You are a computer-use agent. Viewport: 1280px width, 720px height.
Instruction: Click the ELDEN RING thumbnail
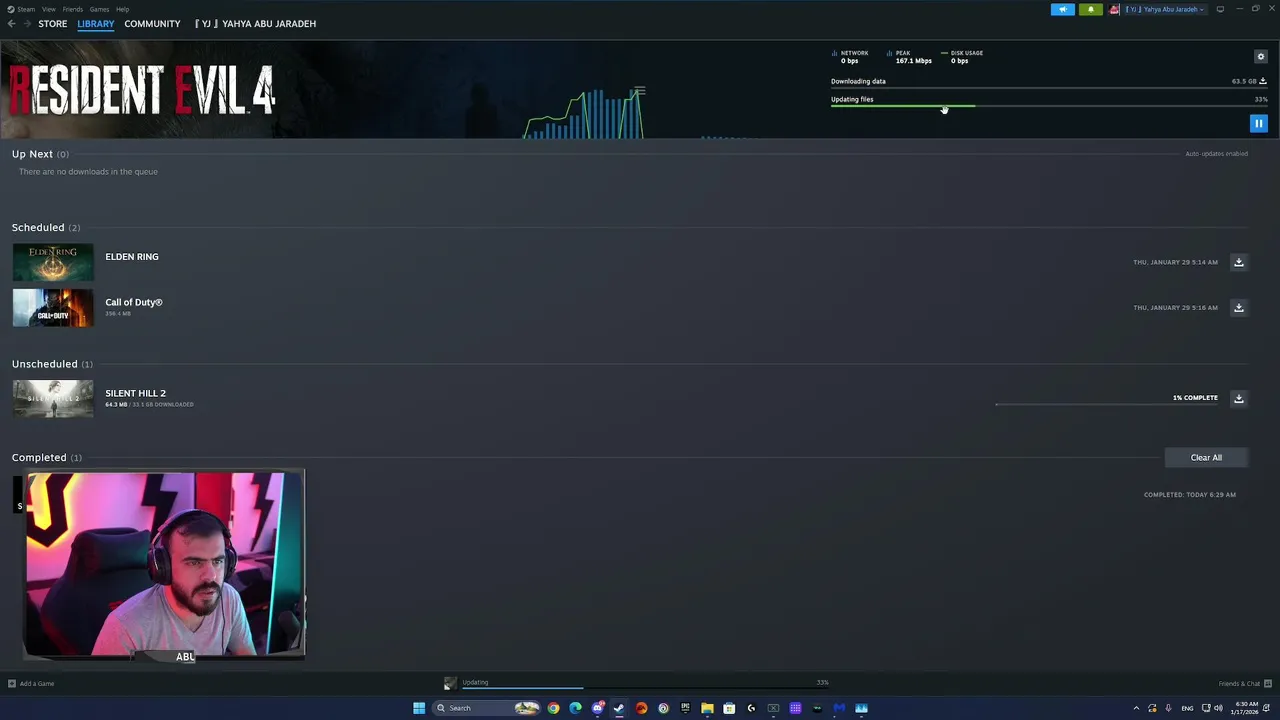click(53, 262)
